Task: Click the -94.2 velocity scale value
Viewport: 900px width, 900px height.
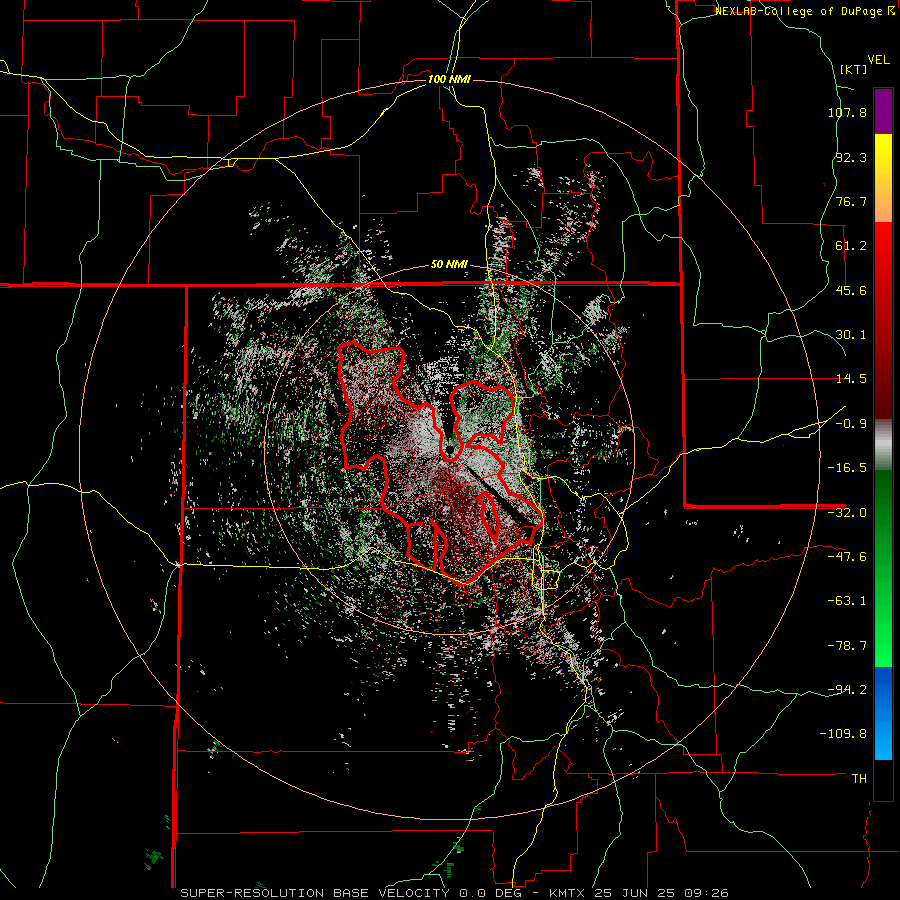Action: [847, 689]
